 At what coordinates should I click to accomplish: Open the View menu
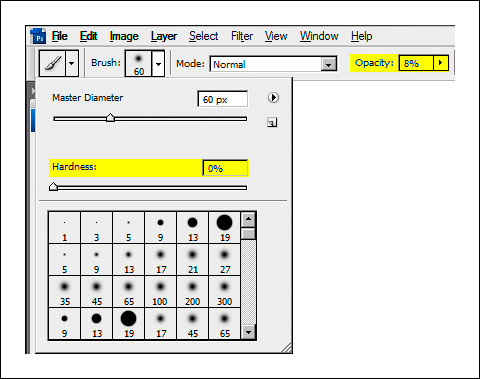[276, 36]
